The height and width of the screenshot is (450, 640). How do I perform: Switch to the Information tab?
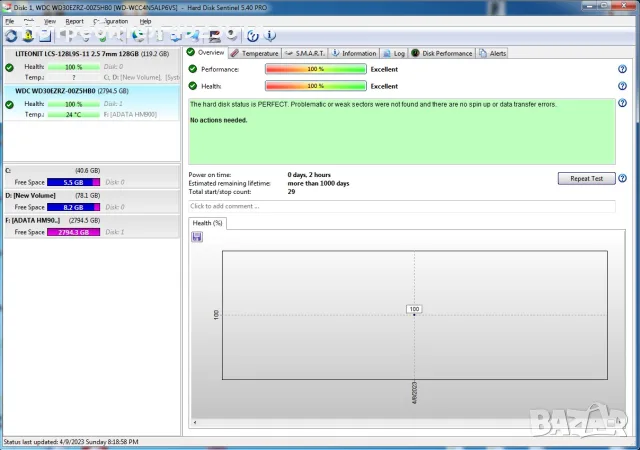pyautogui.click(x=354, y=53)
